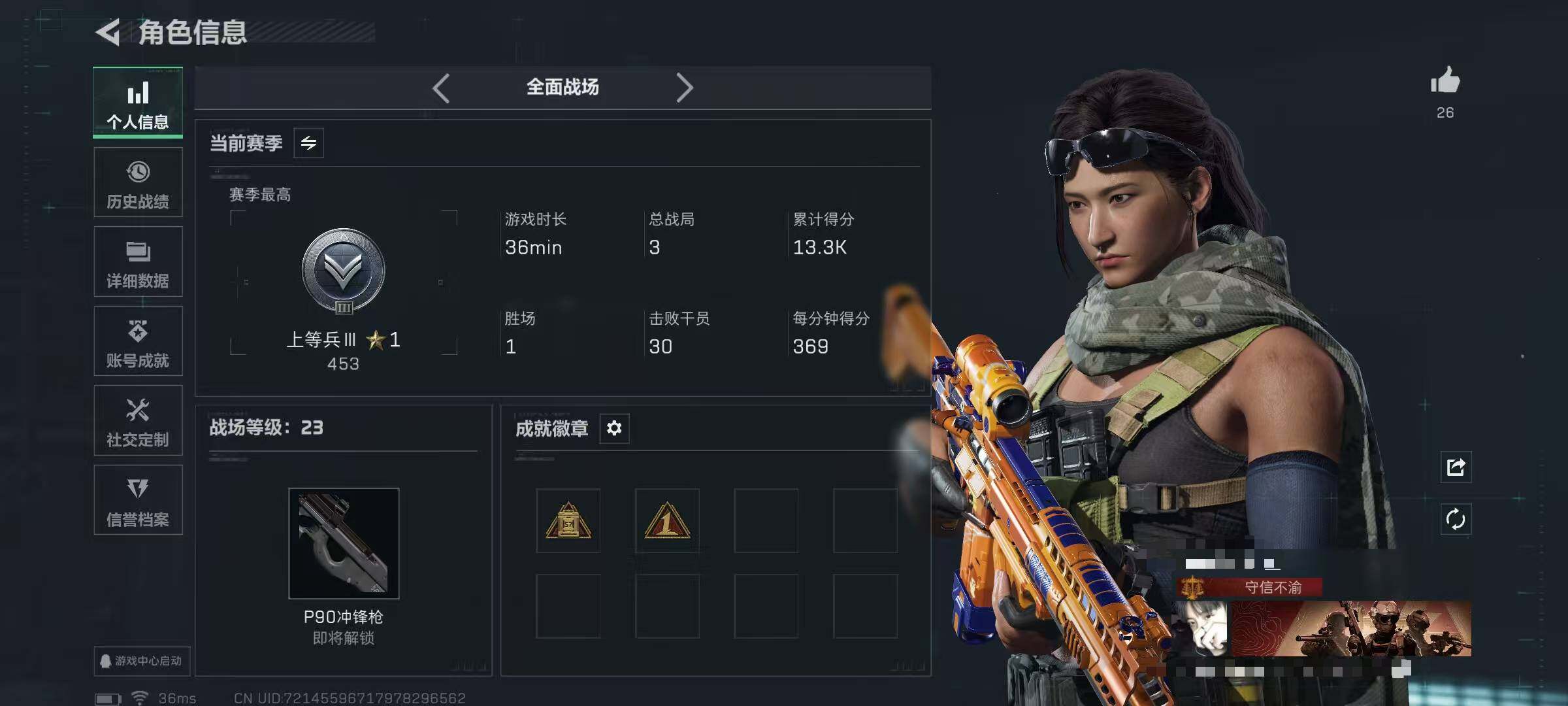Open the 信誉档案 reputation section

tap(138, 500)
